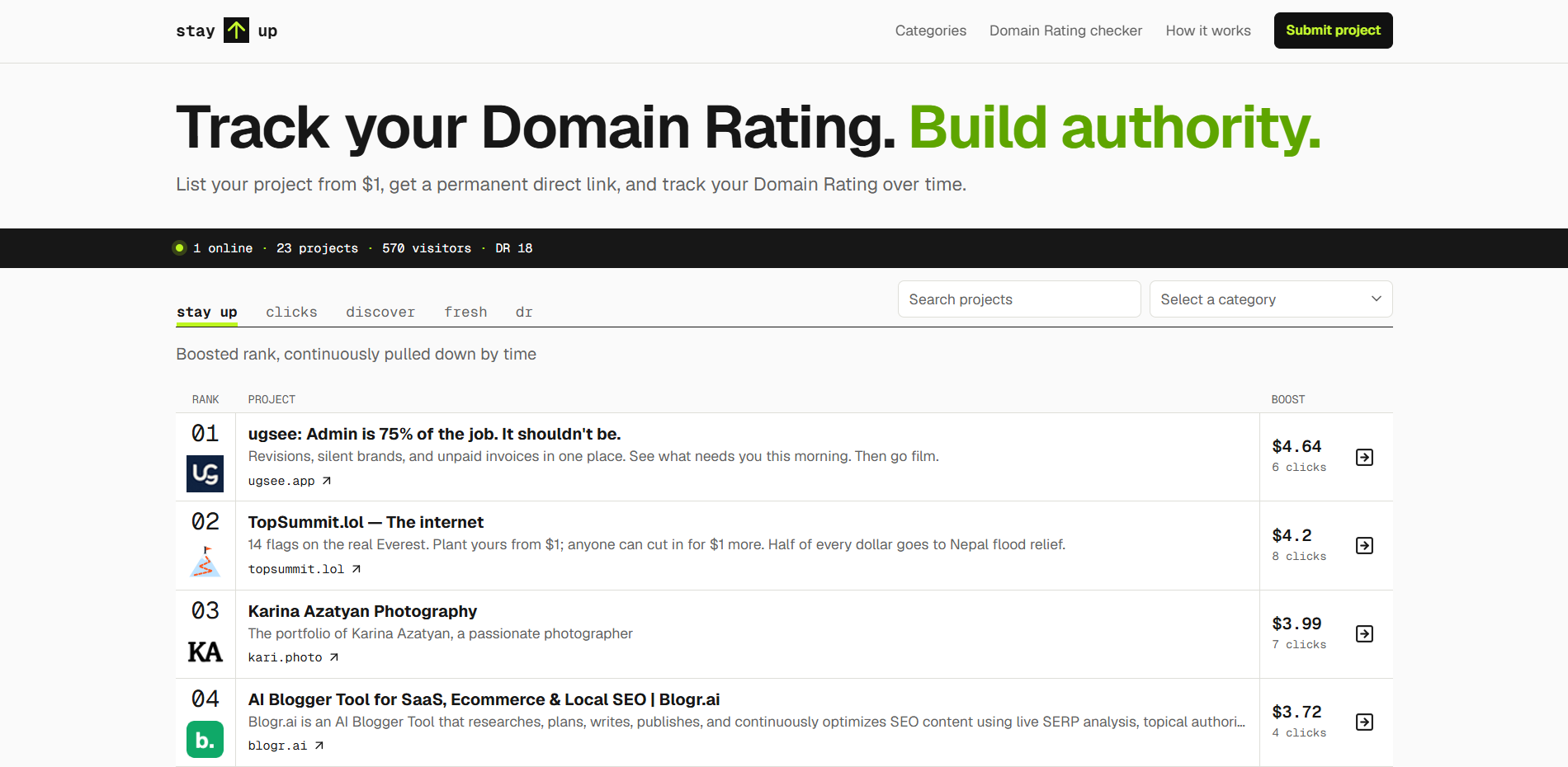Click external link arrow beside topsummit.lol
Image resolution: width=1568 pixels, height=767 pixels.
[x=357, y=569]
